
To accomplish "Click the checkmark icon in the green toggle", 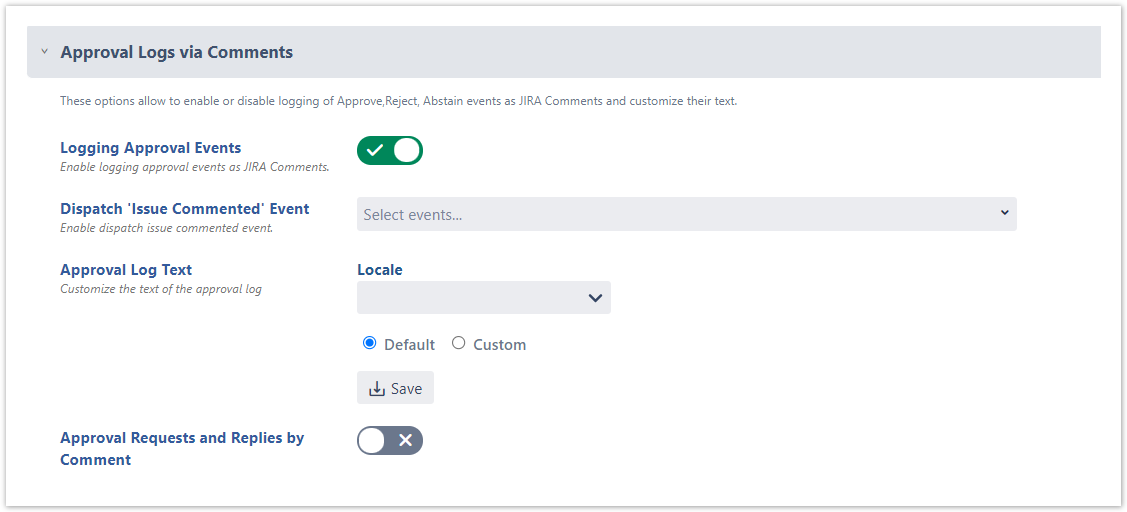I will click(375, 150).
